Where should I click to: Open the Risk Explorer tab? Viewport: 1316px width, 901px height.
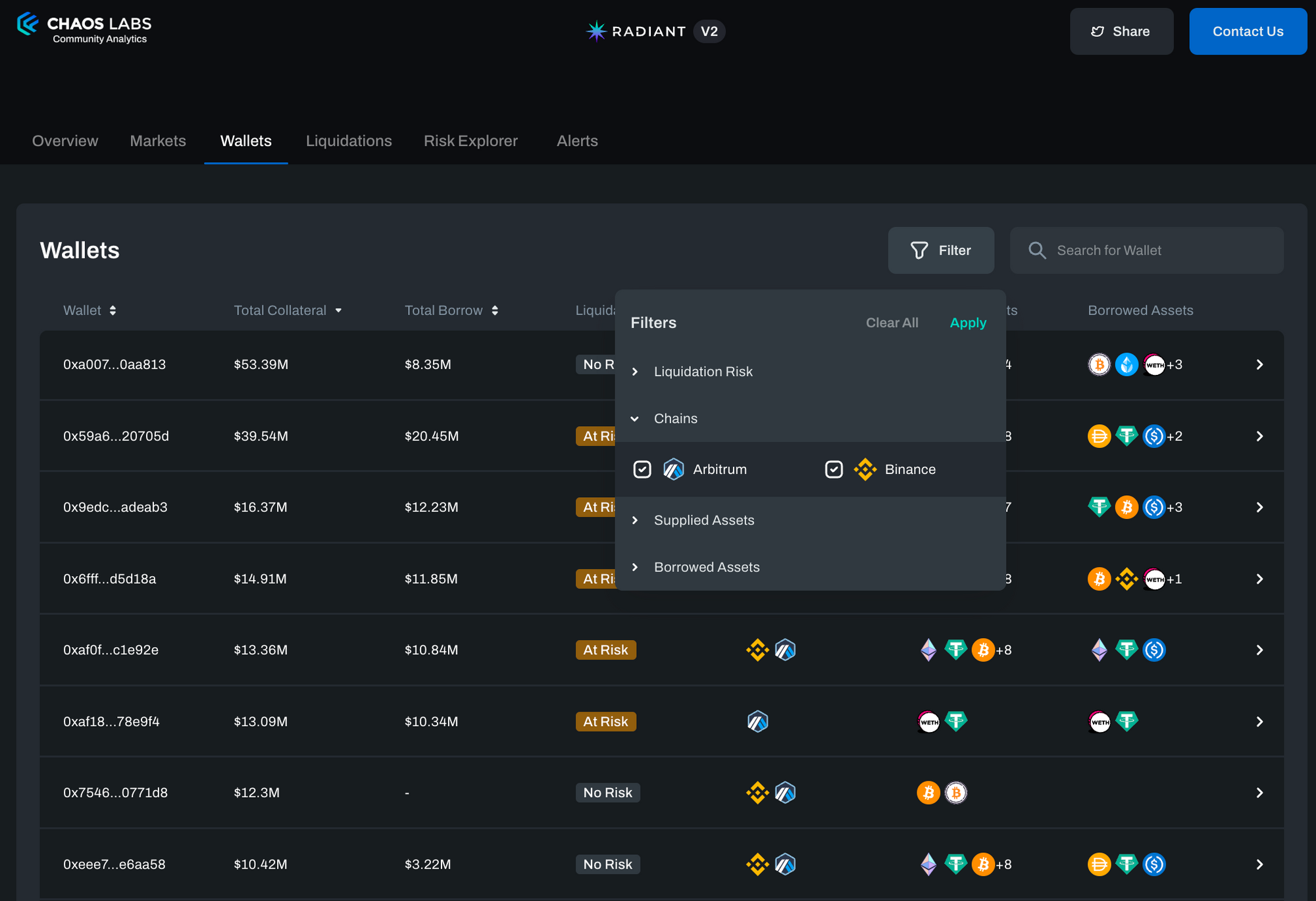[x=470, y=141]
